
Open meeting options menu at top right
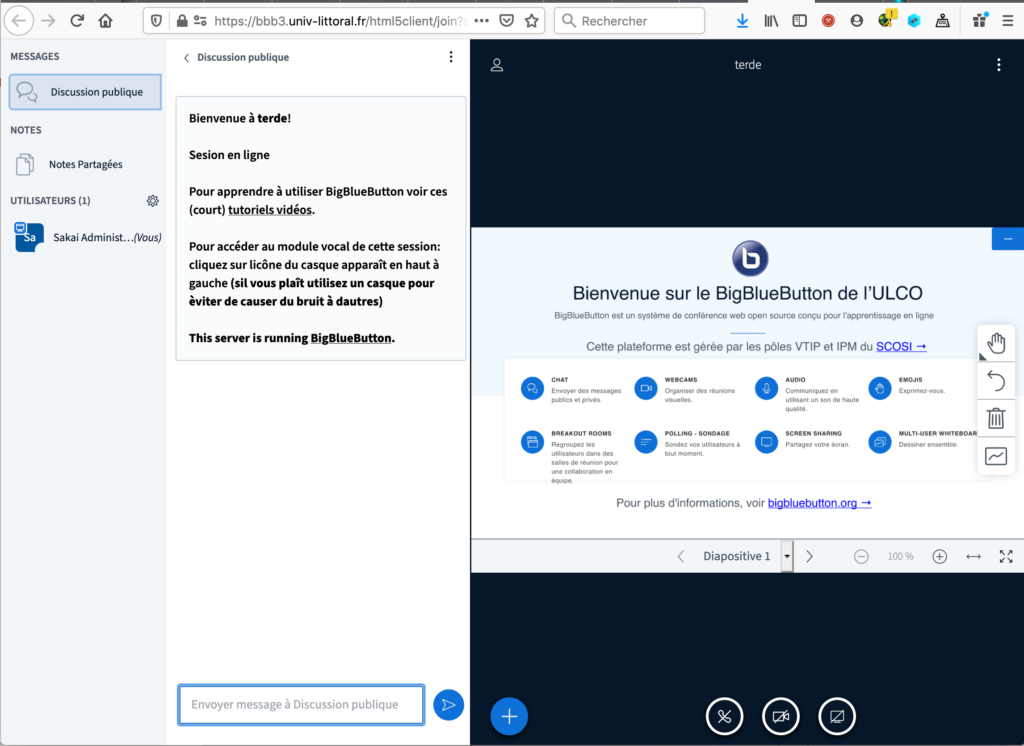click(x=999, y=65)
